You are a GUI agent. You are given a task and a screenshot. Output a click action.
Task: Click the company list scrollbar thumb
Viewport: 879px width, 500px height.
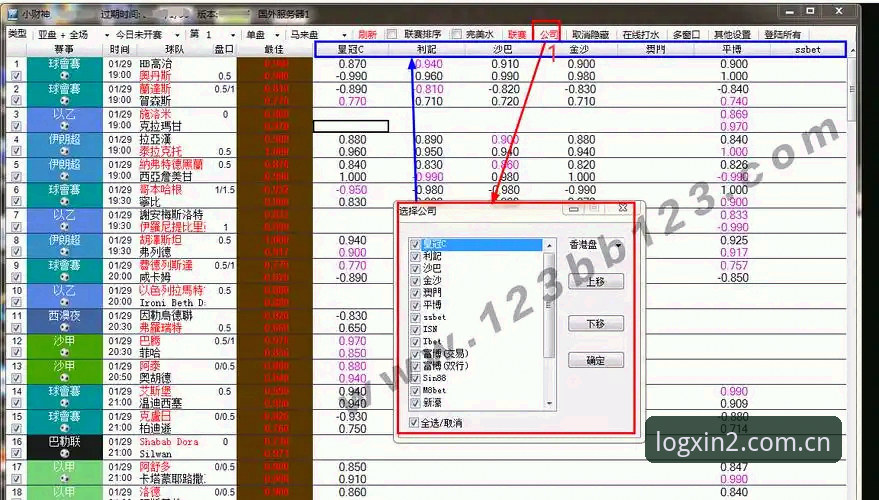tap(549, 305)
